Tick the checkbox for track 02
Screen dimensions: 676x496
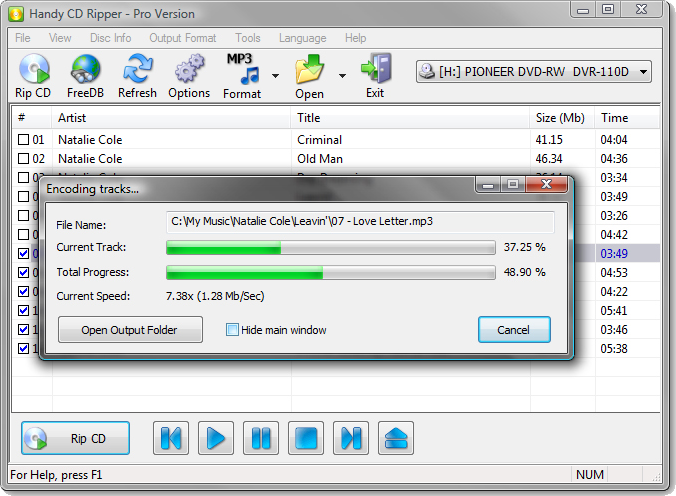(x=24, y=159)
